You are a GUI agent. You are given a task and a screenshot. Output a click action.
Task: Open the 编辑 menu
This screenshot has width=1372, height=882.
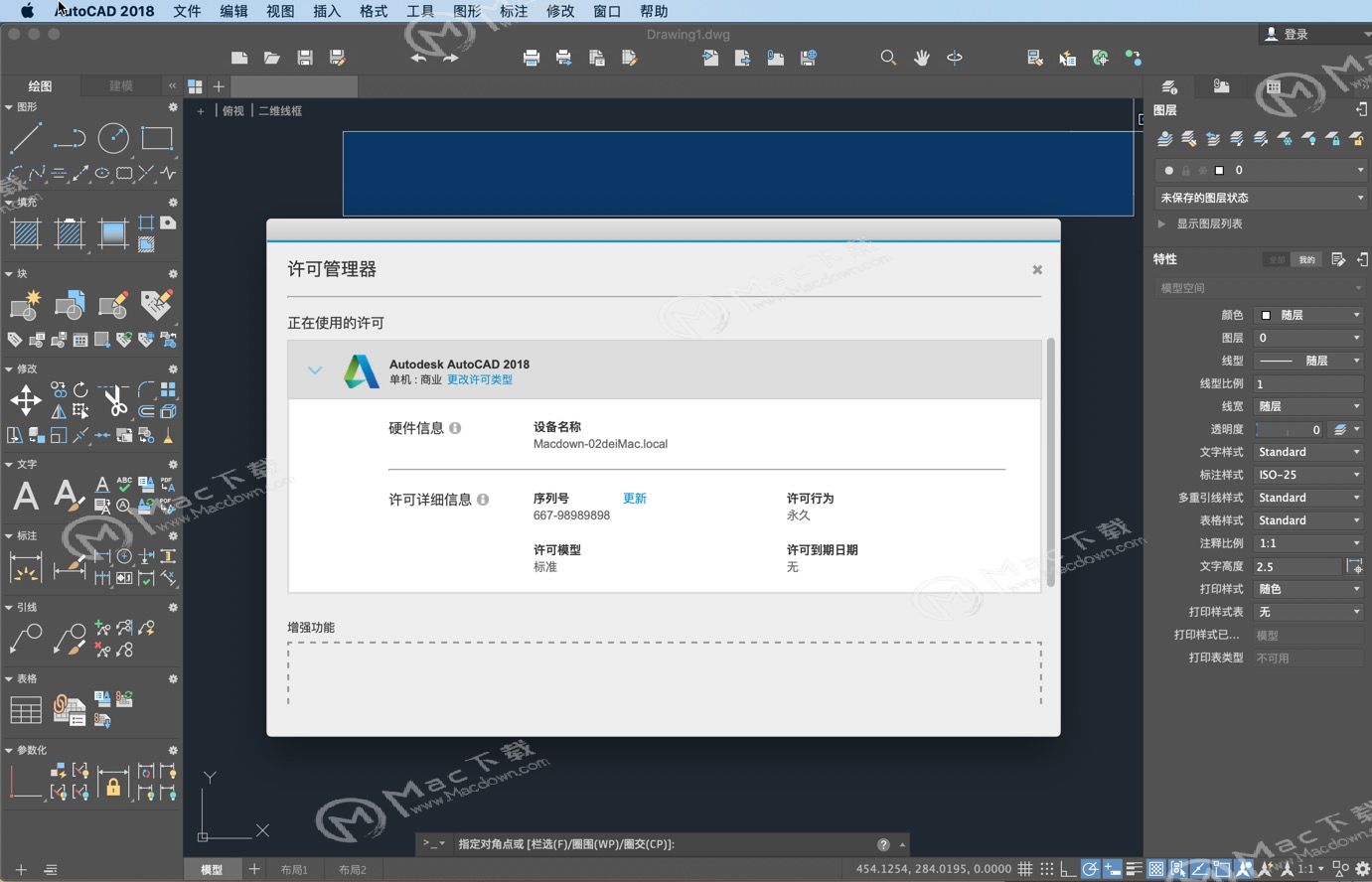pos(233,11)
